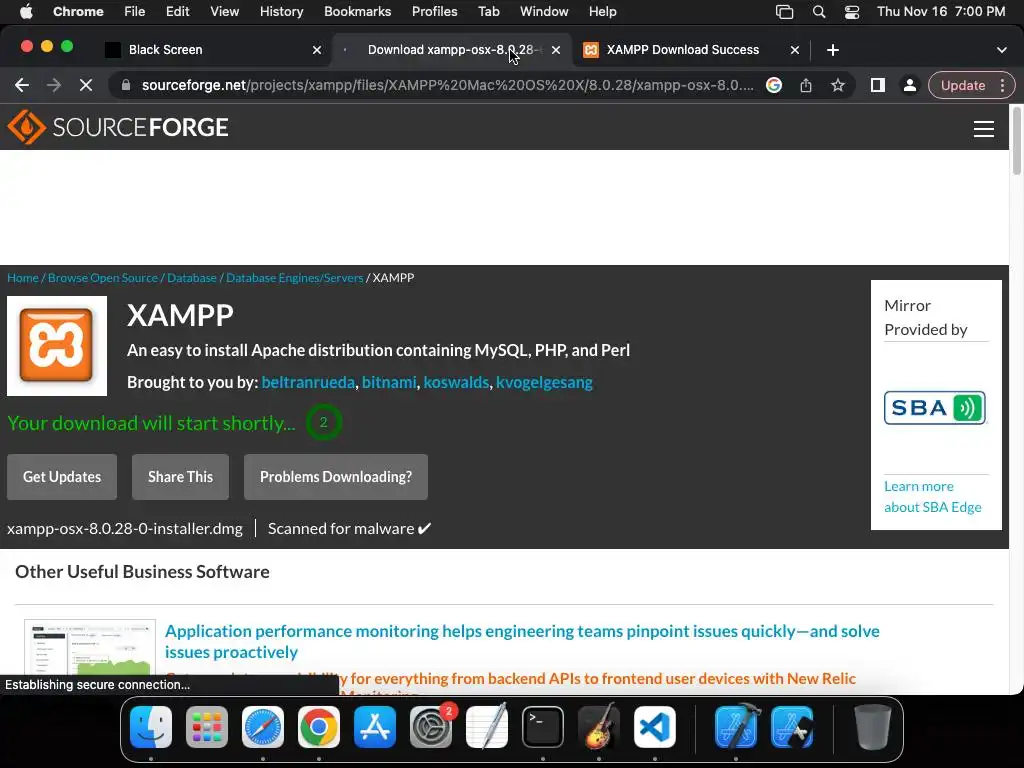Open the Trash in the Dock
This screenshot has width=1024, height=768.
[872, 727]
